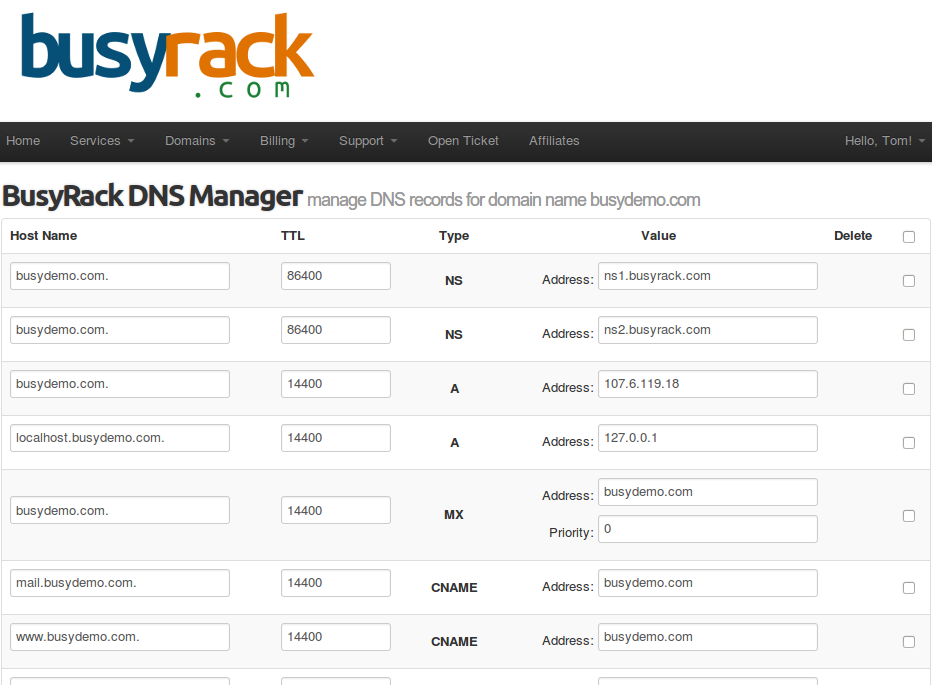
Task: Check delete box for mail.busydemo.com CNAME record
Action: [909, 588]
